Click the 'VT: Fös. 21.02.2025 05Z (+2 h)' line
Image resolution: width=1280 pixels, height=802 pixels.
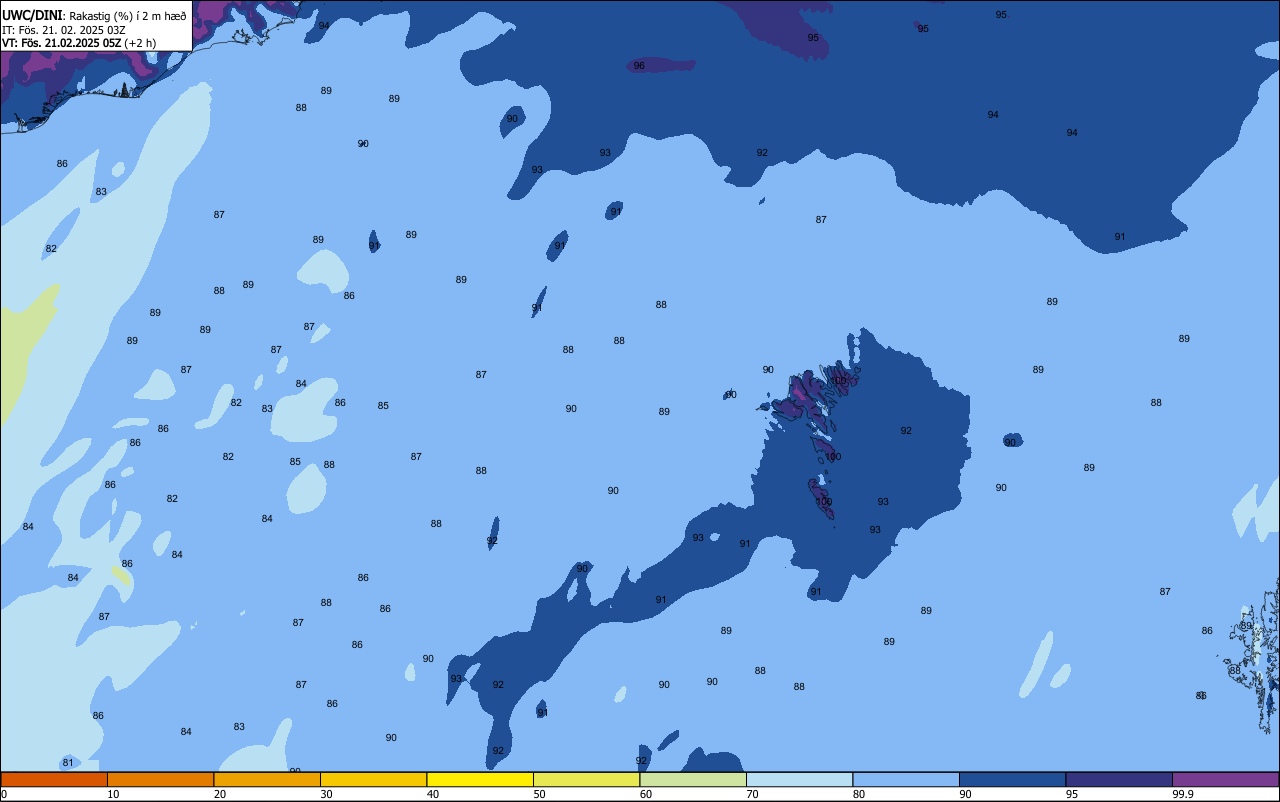tap(79, 43)
